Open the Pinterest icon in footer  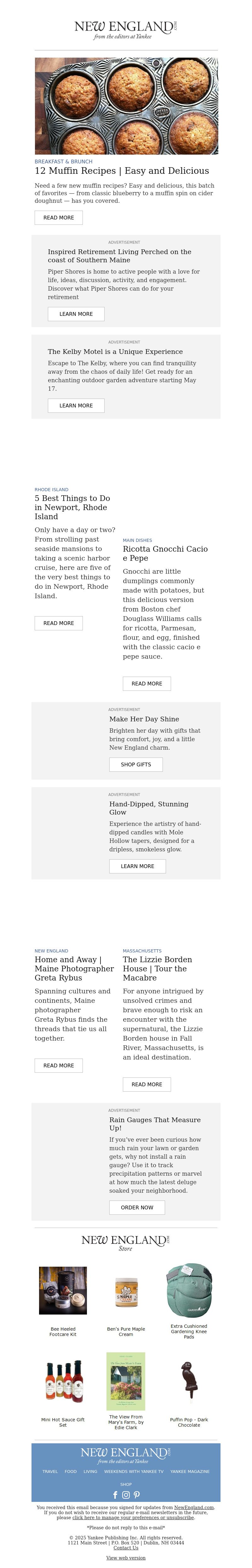[137, 1495]
